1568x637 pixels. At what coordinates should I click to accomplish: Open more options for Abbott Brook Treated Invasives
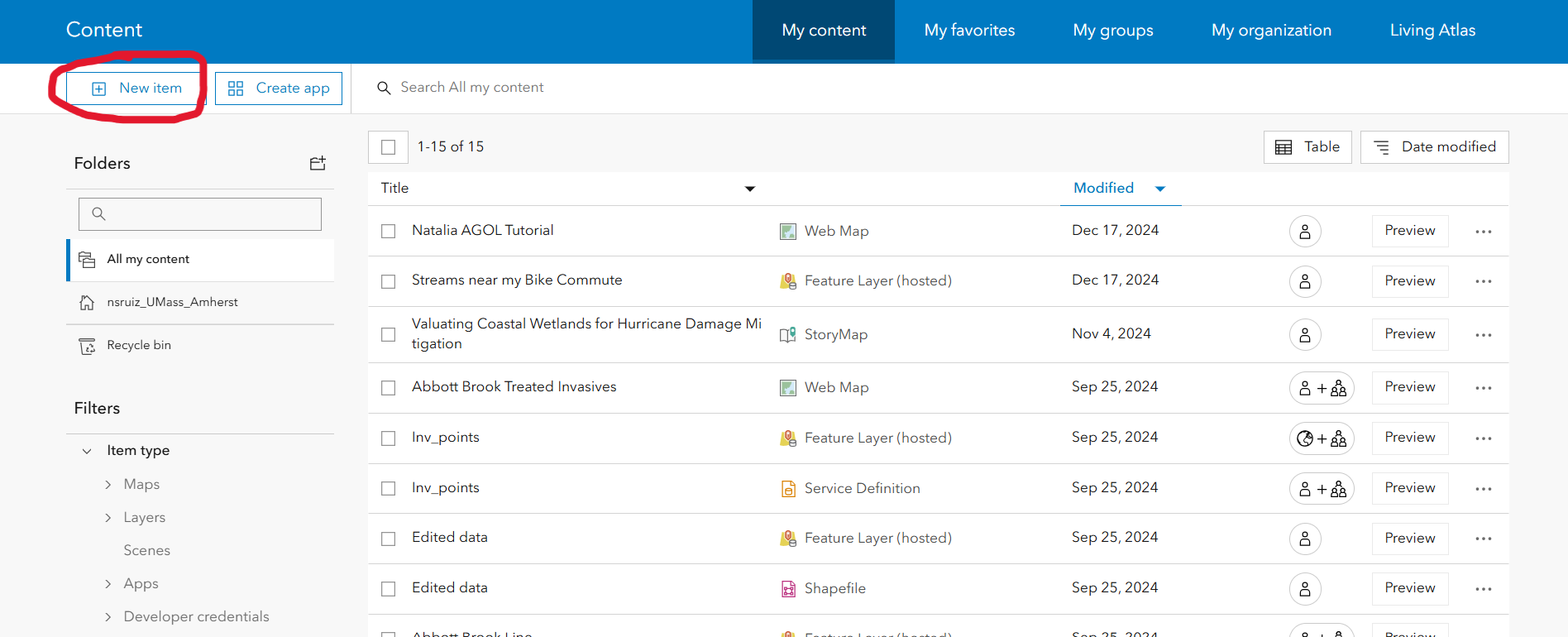1484,388
